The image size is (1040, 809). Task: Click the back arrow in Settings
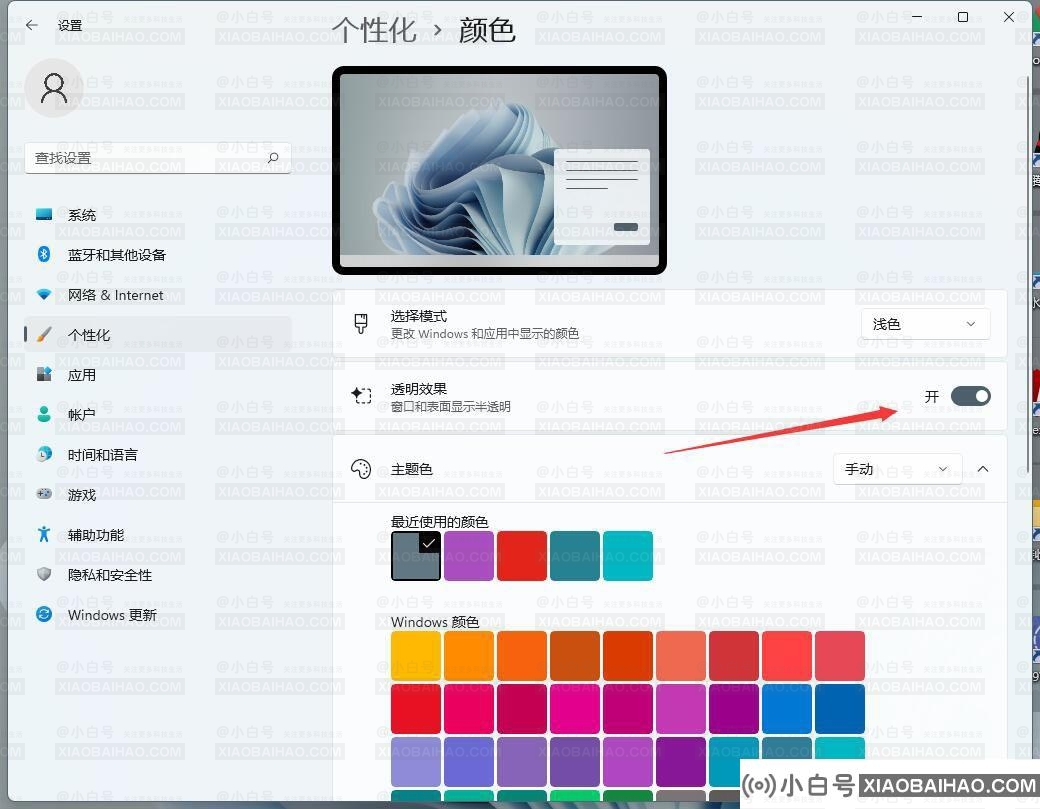pos(31,25)
